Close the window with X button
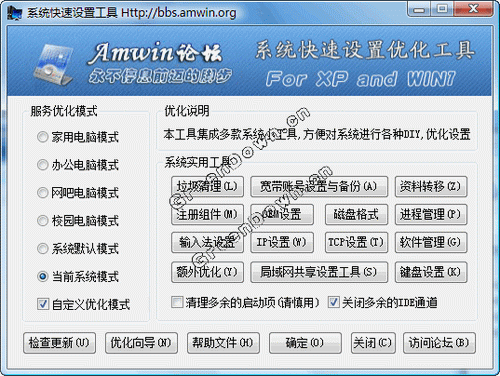 (474, 9)
